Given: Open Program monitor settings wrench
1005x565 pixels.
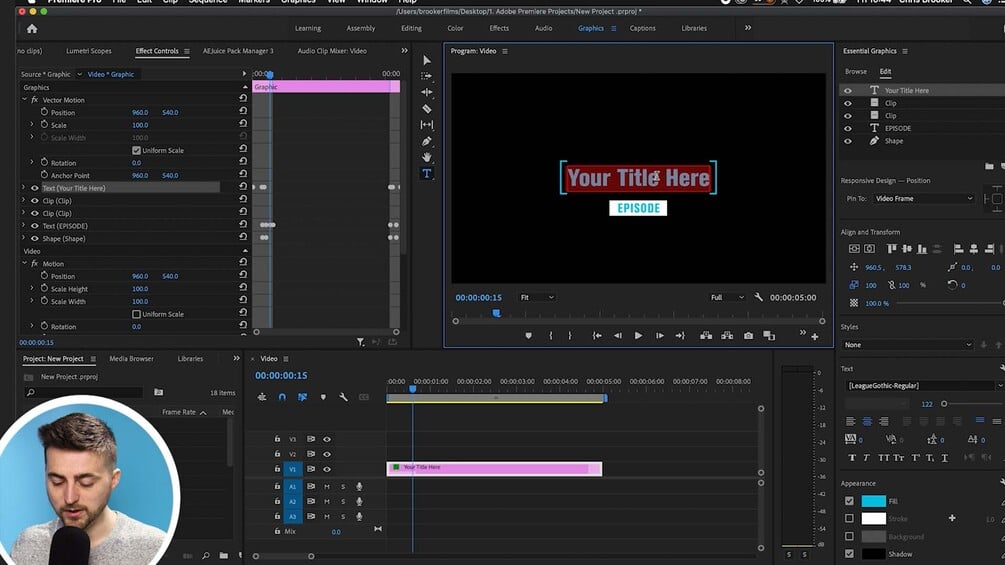Looking at the screenshot, I should pyautogui.click(x=759, y=297).
